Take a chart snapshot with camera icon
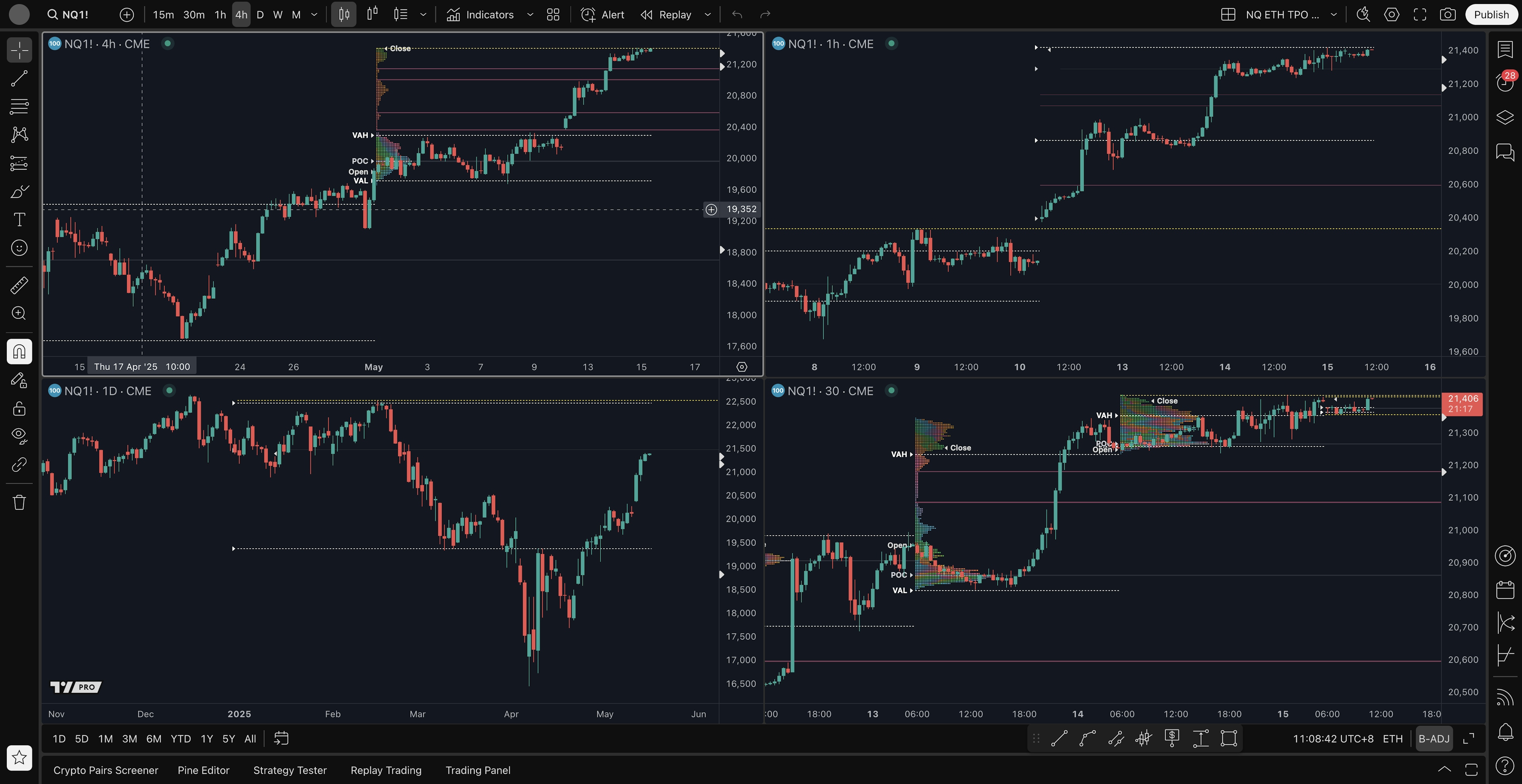The image size is (1522, 784). [x=1447, y=15]
